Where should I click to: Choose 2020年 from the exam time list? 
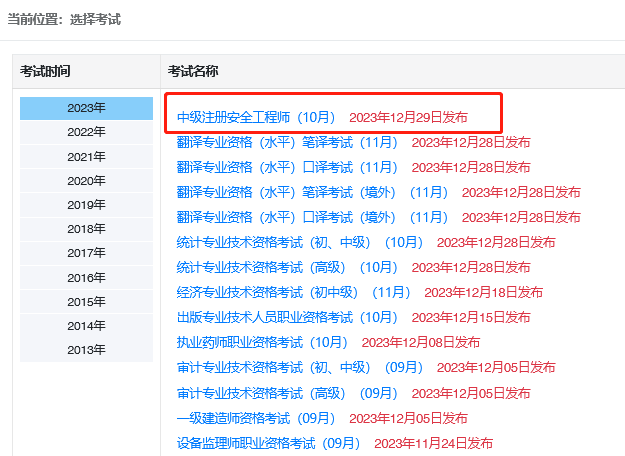[x=86, y=181]
